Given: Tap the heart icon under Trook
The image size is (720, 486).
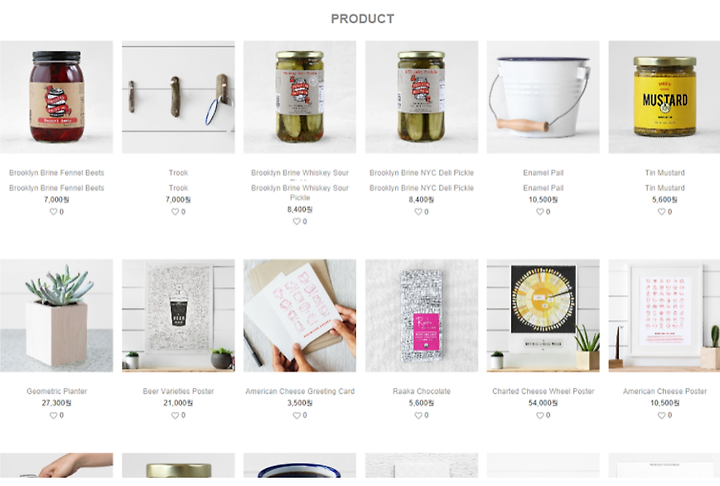Looking at the screenshot, I should tap(175, 212).
